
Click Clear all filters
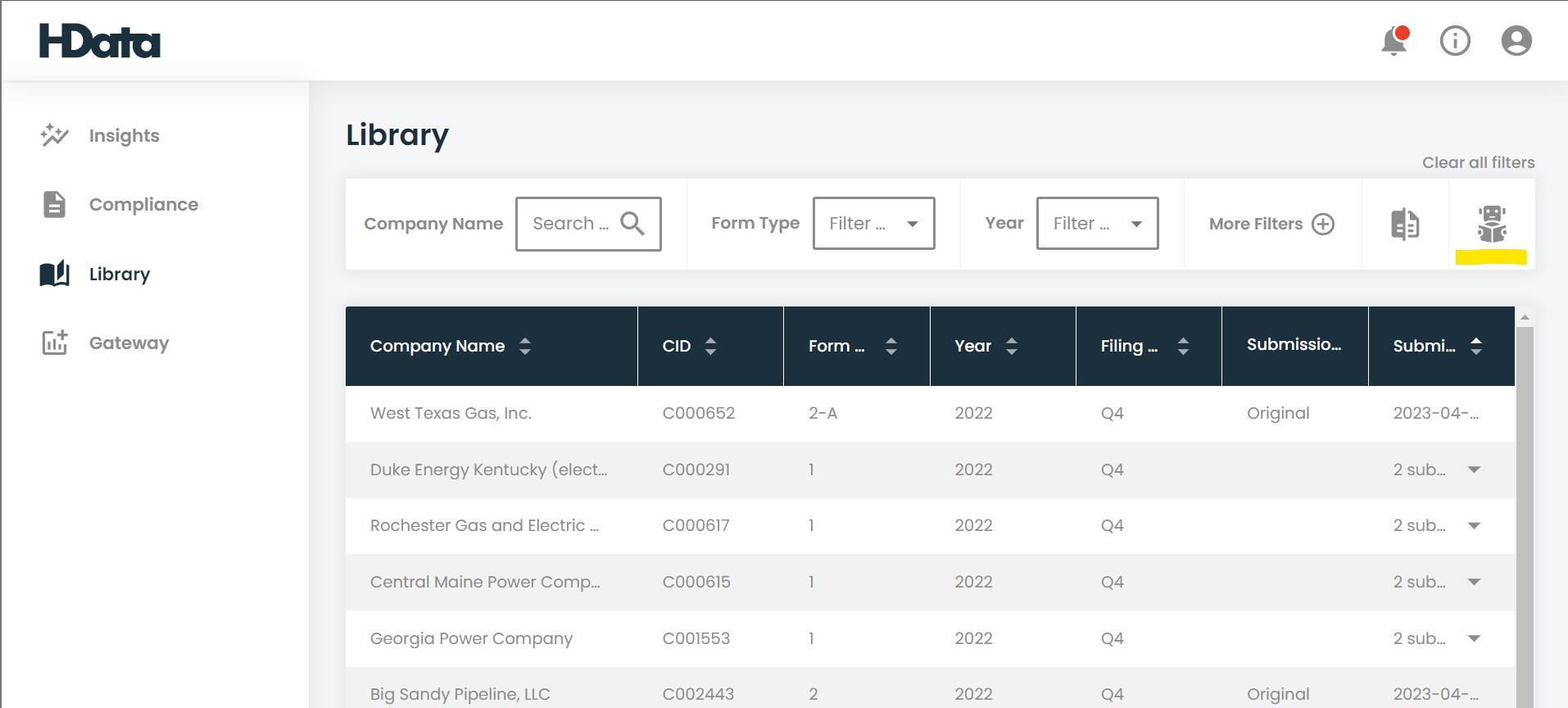(1478, 162)
